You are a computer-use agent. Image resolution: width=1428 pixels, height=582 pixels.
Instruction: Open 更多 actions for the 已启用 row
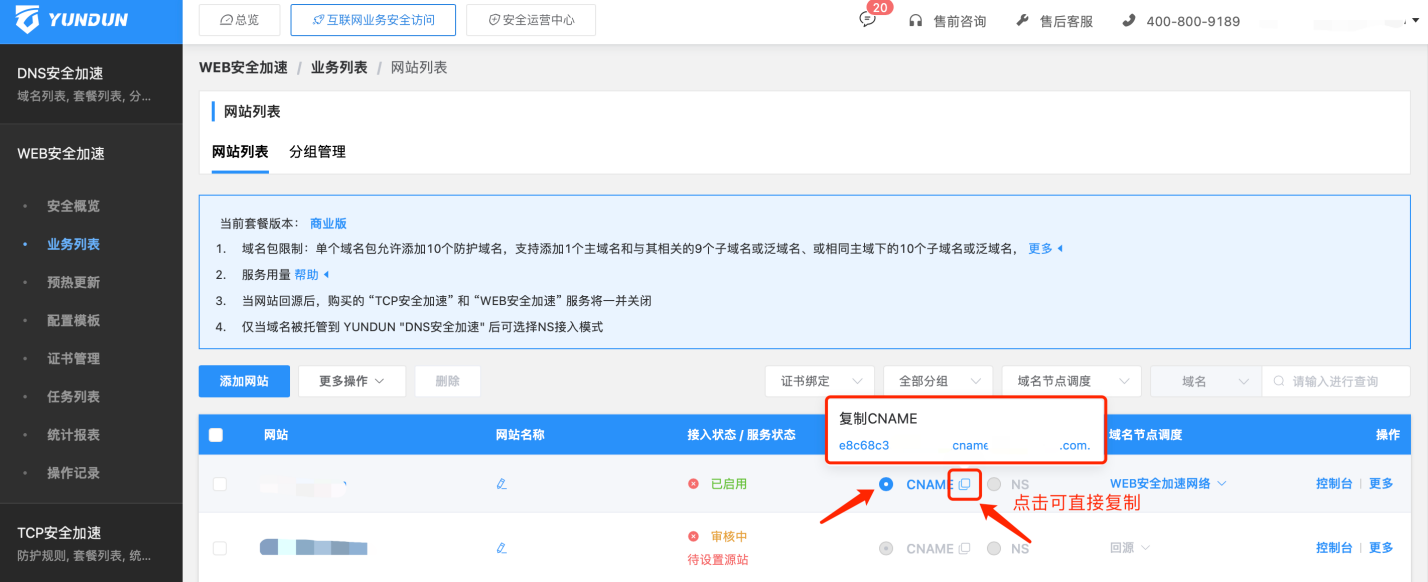coord(1381,484)
